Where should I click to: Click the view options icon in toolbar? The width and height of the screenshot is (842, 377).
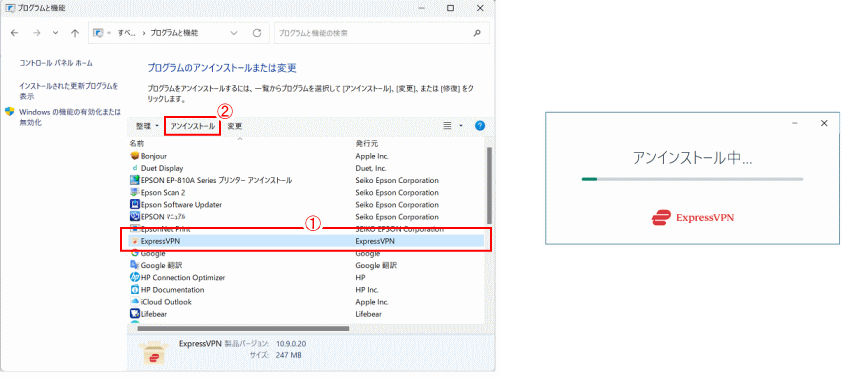447,126
